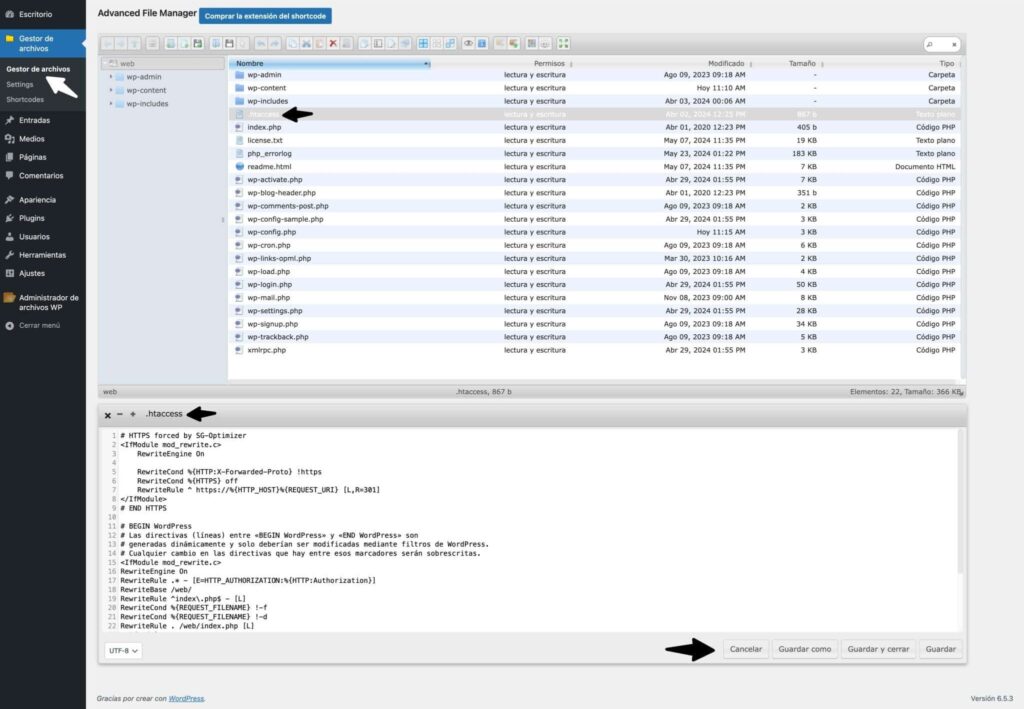Image resolution: width=1024 pixels, height=709 pixels.
Task: Open the Medios menu
Action: pyautogui.click(x=42, y=139)
